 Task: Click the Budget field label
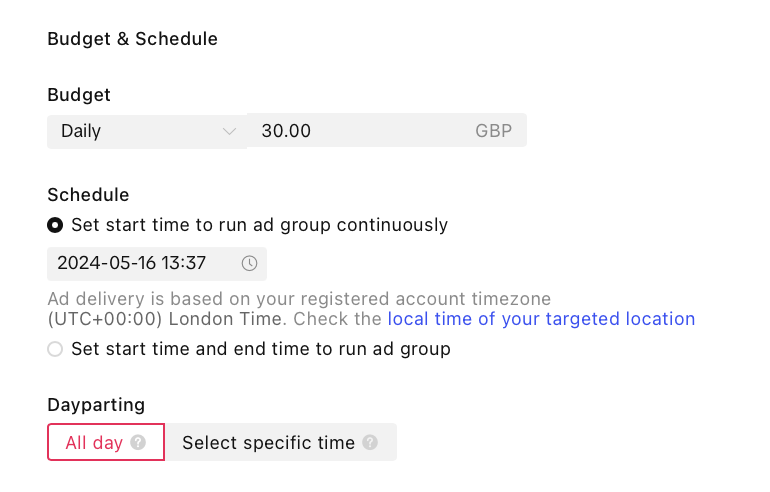point(79,95)
